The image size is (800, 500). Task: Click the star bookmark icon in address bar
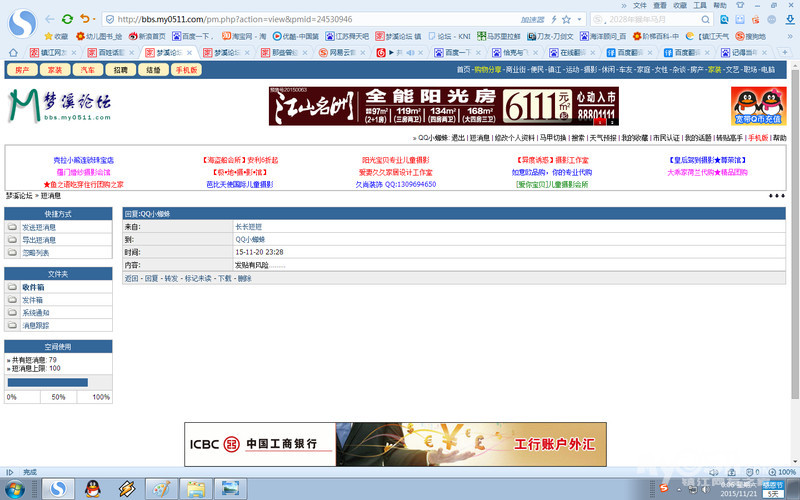click(x=566, y=19)
